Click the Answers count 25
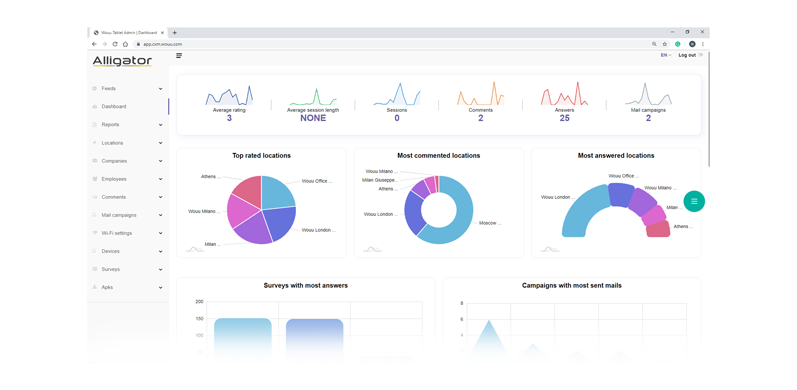This screenshot has width=797, height=390. click(564, 118)
